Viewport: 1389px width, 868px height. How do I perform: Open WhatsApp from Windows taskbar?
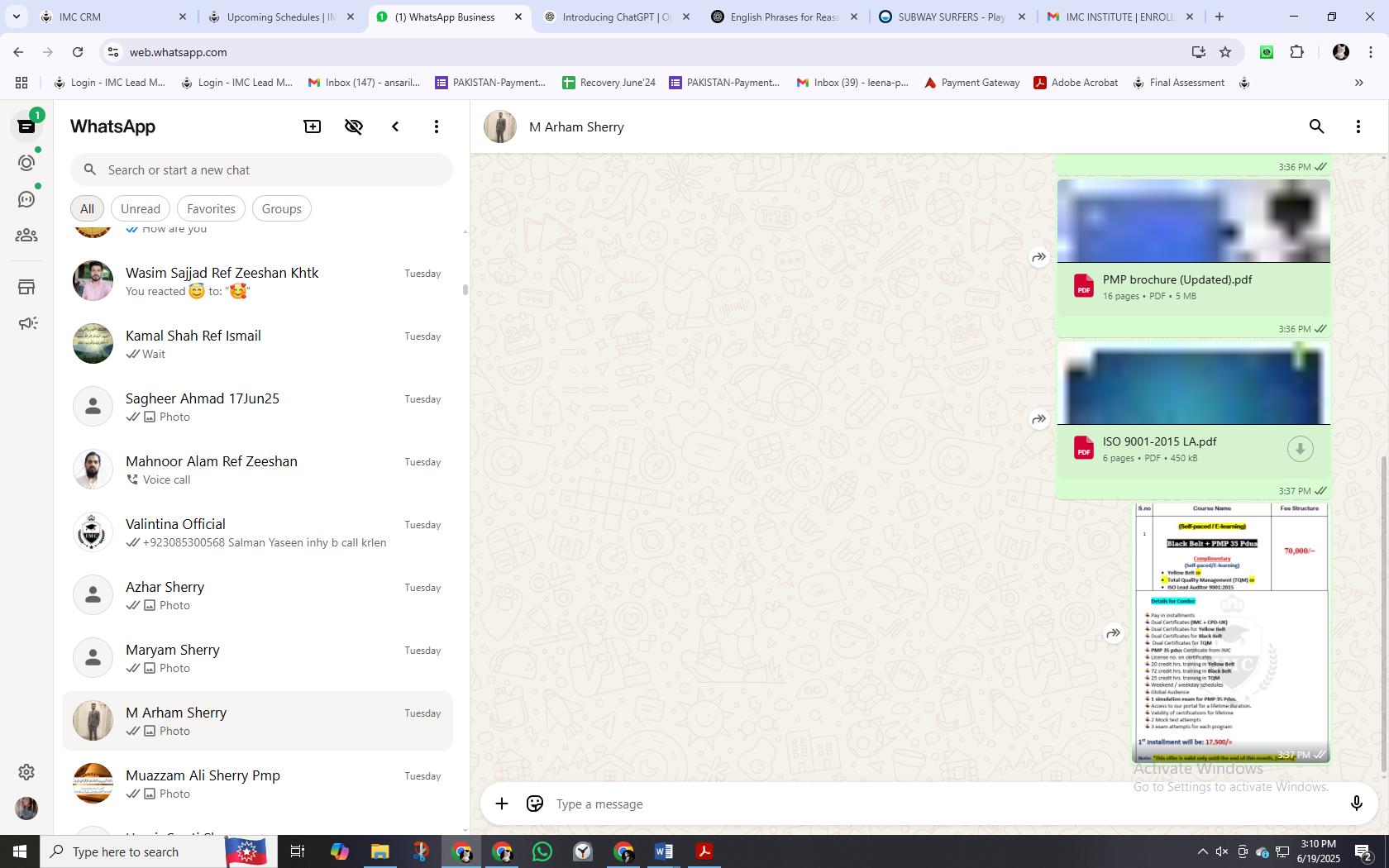pyautogui.click(x=542, y=851)
